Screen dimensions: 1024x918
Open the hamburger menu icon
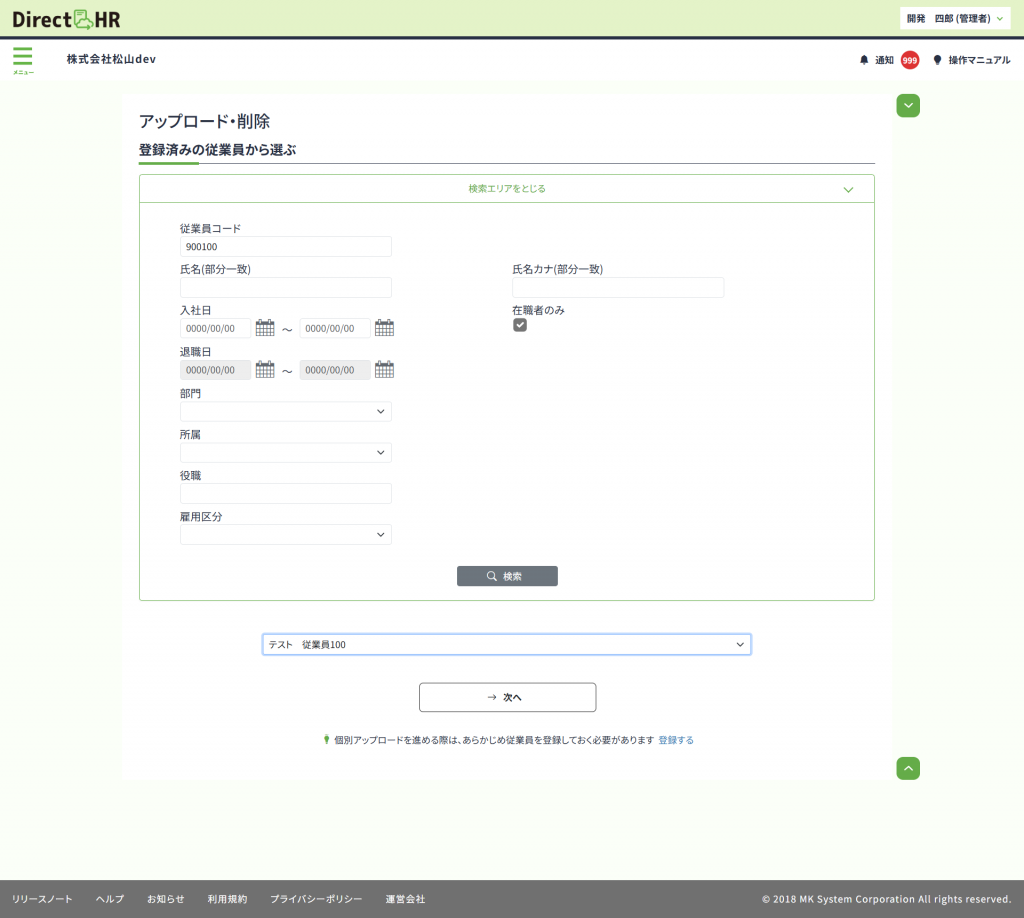point(22,58)
